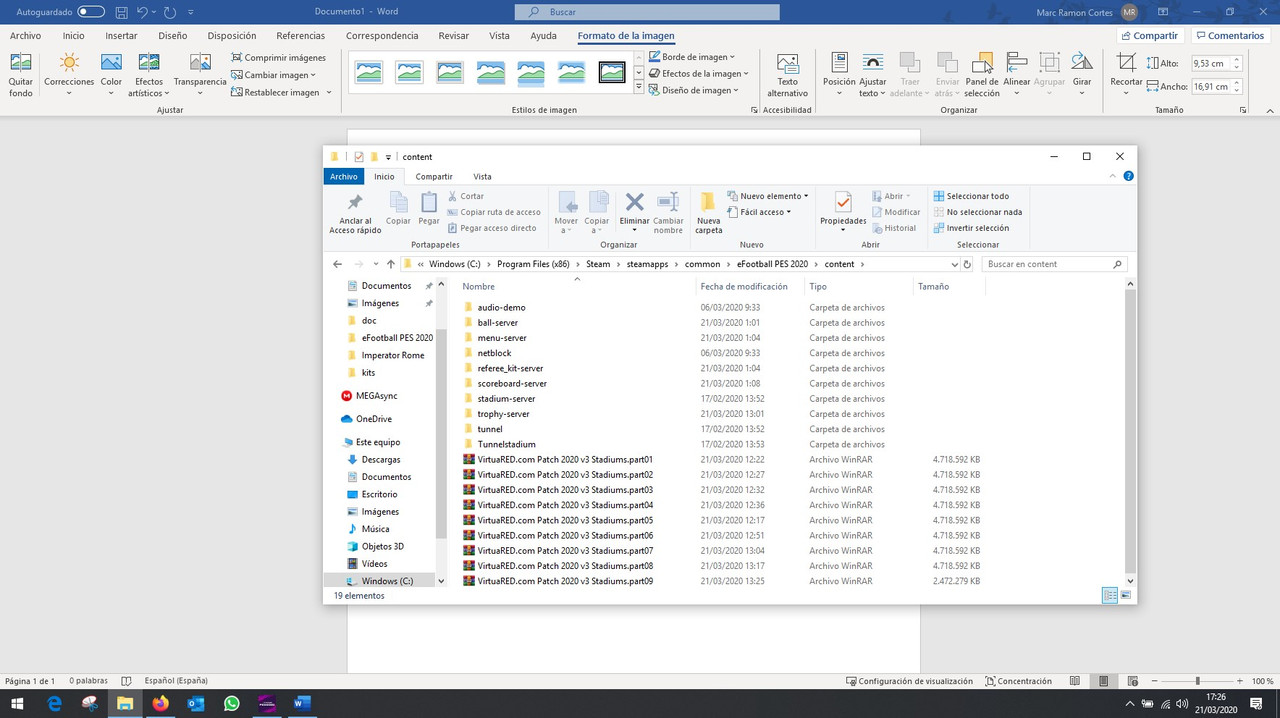Screen dimensions: 1280x718
Task: Click Concentración mode in Word status bar
Action: [x=1018, y=681]
